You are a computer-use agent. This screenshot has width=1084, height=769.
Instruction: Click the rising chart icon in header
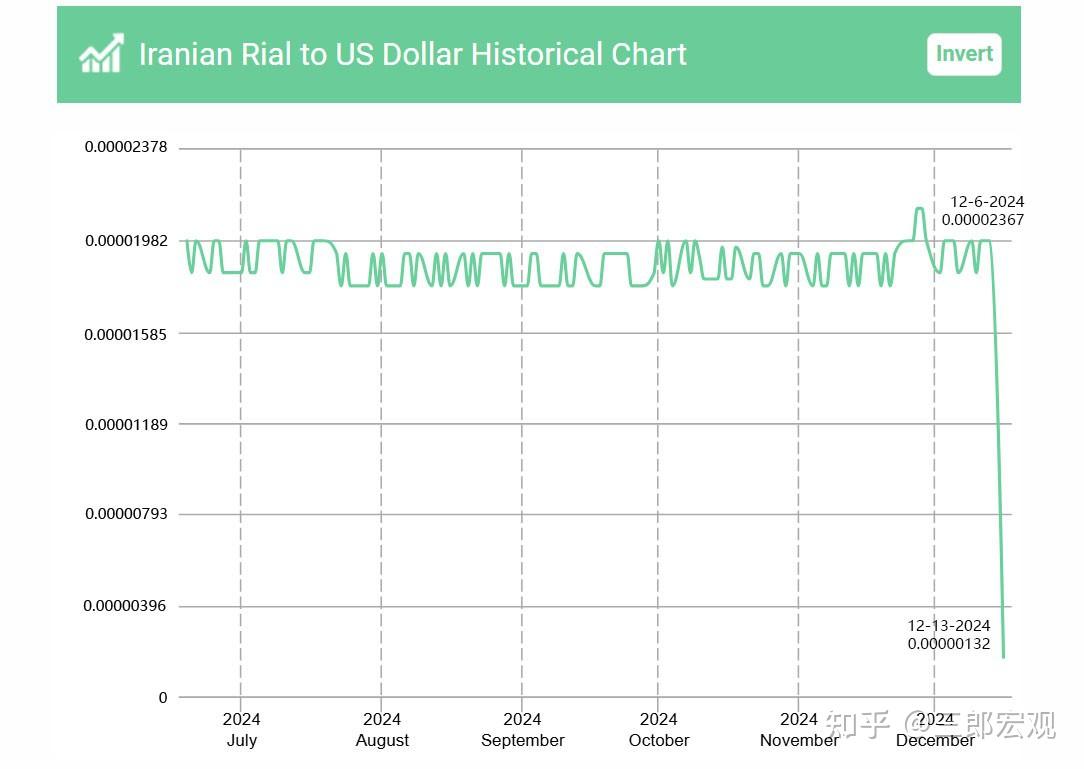point(102,54)
